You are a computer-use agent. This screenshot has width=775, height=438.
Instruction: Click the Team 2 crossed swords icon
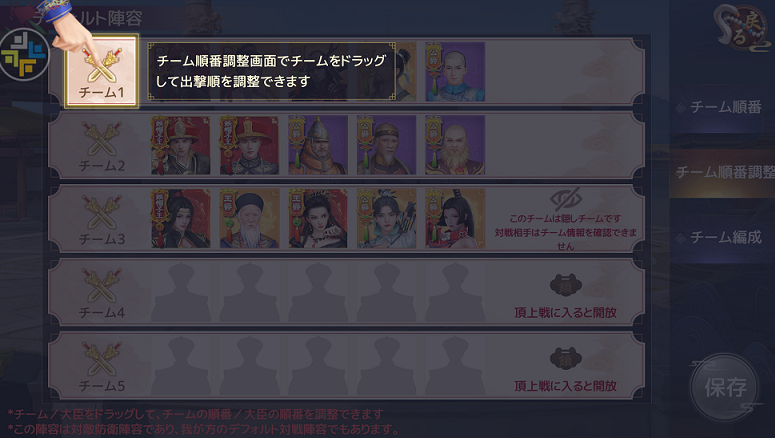coord(102,139)
